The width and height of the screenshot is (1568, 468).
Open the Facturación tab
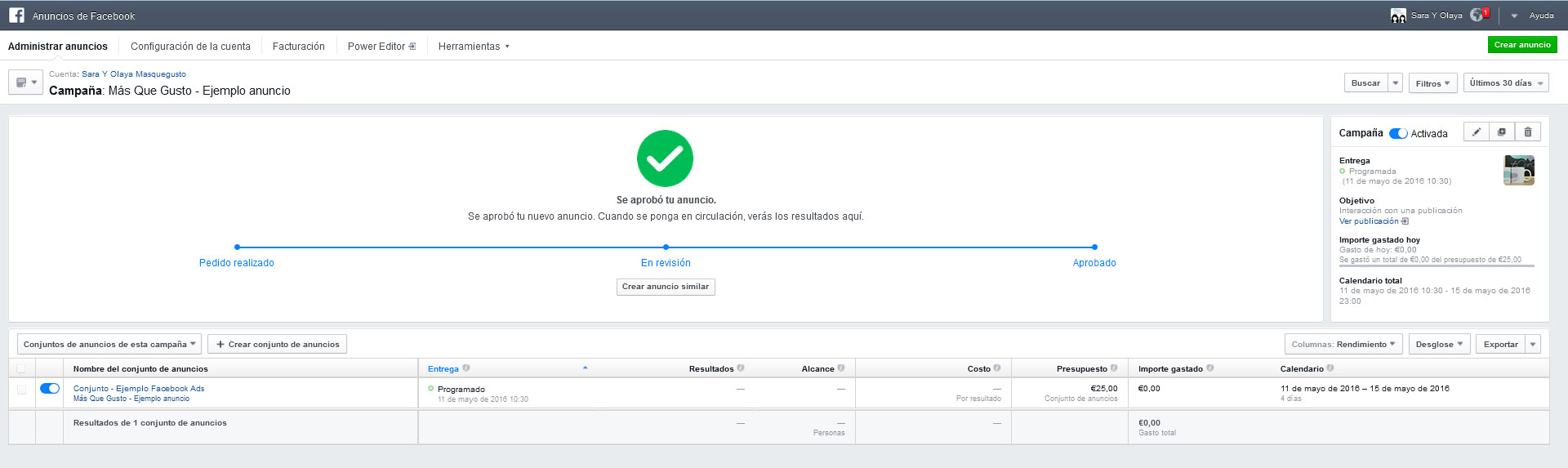298,47
